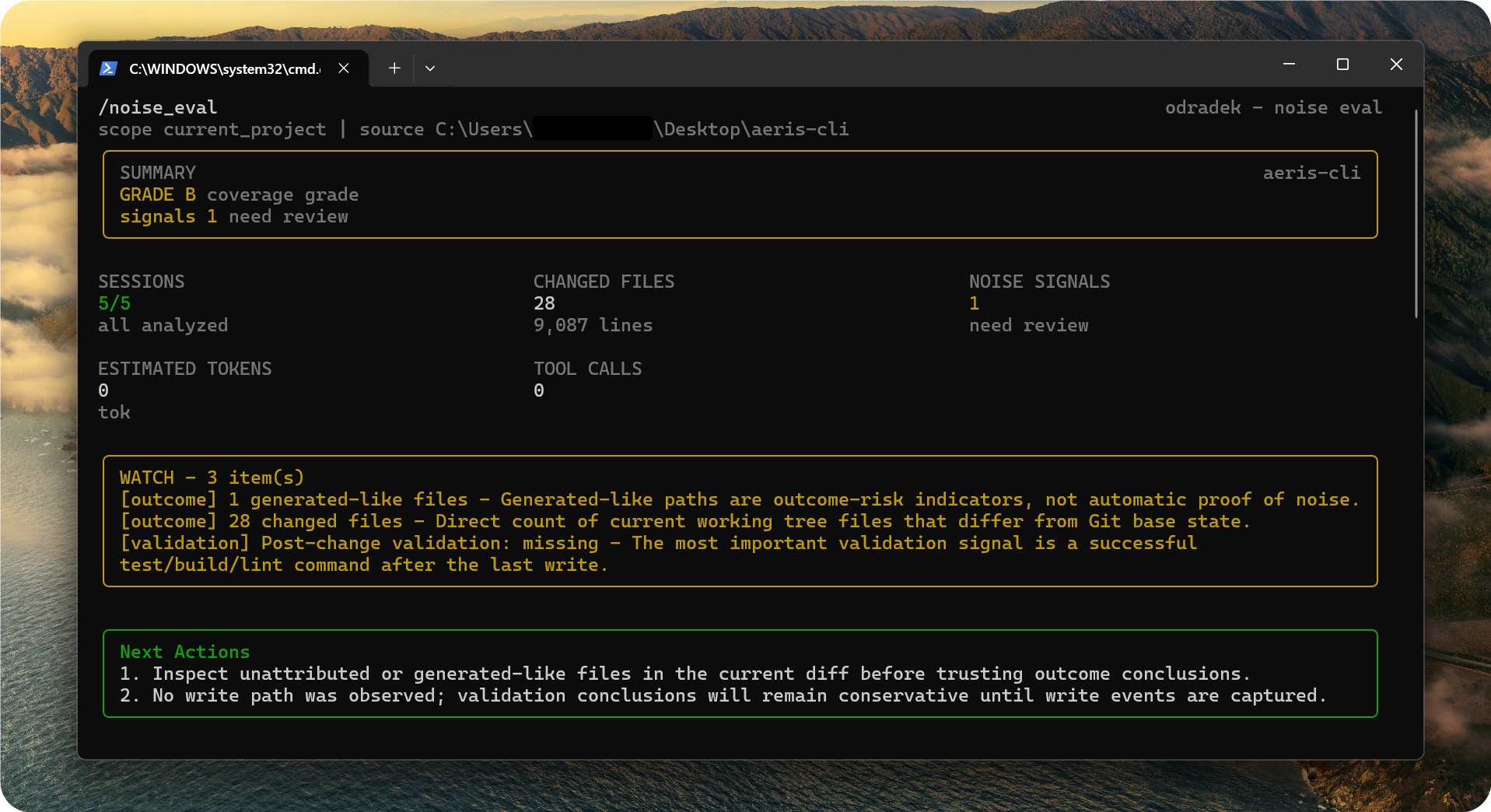Click the 'odradek – noise eval' header text
The width and height of the screenshot is (1491, 812).
click(1273, 107)
